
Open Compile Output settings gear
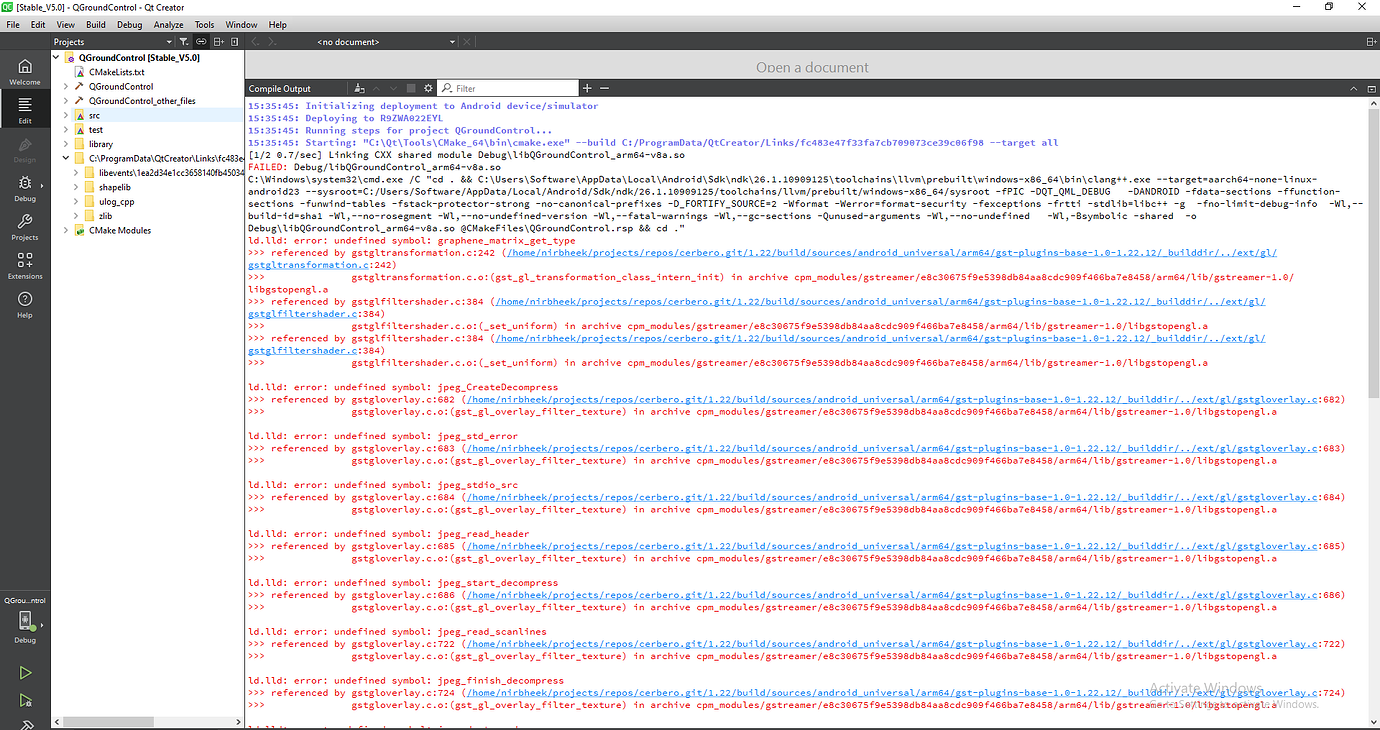(428, 88)
